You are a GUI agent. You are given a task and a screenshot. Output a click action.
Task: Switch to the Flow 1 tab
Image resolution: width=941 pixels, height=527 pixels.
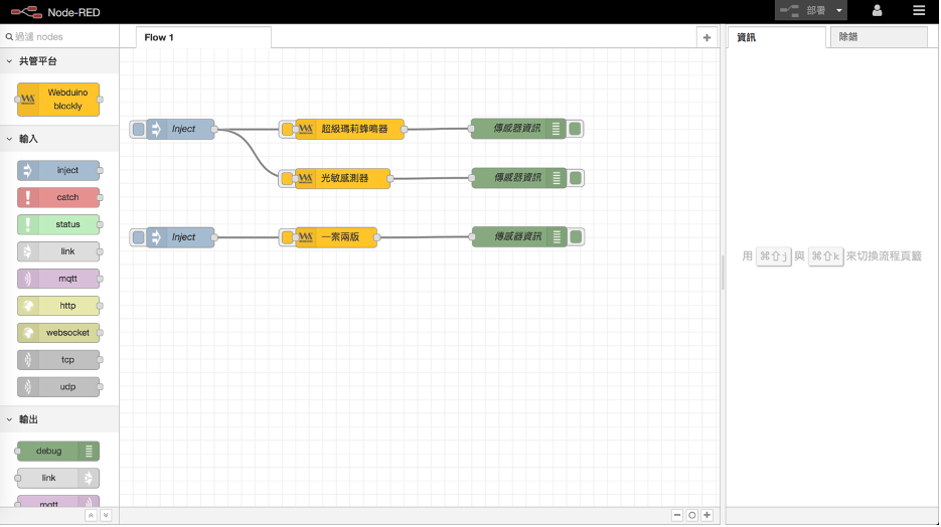pyautogui.click(x=203, y=38)
